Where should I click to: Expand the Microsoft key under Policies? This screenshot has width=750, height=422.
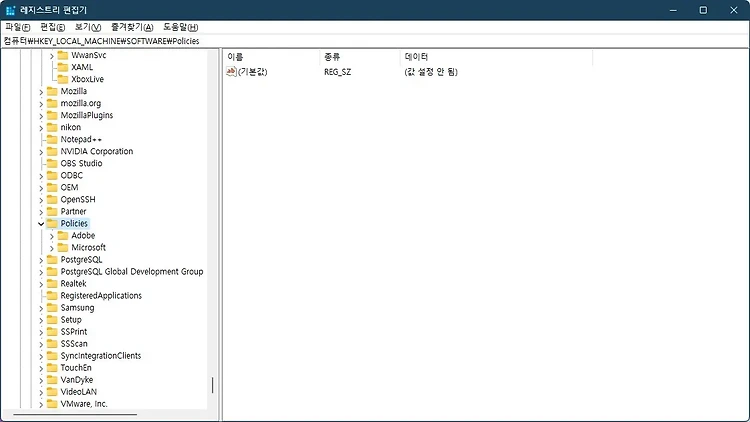[x=52, y=248]
